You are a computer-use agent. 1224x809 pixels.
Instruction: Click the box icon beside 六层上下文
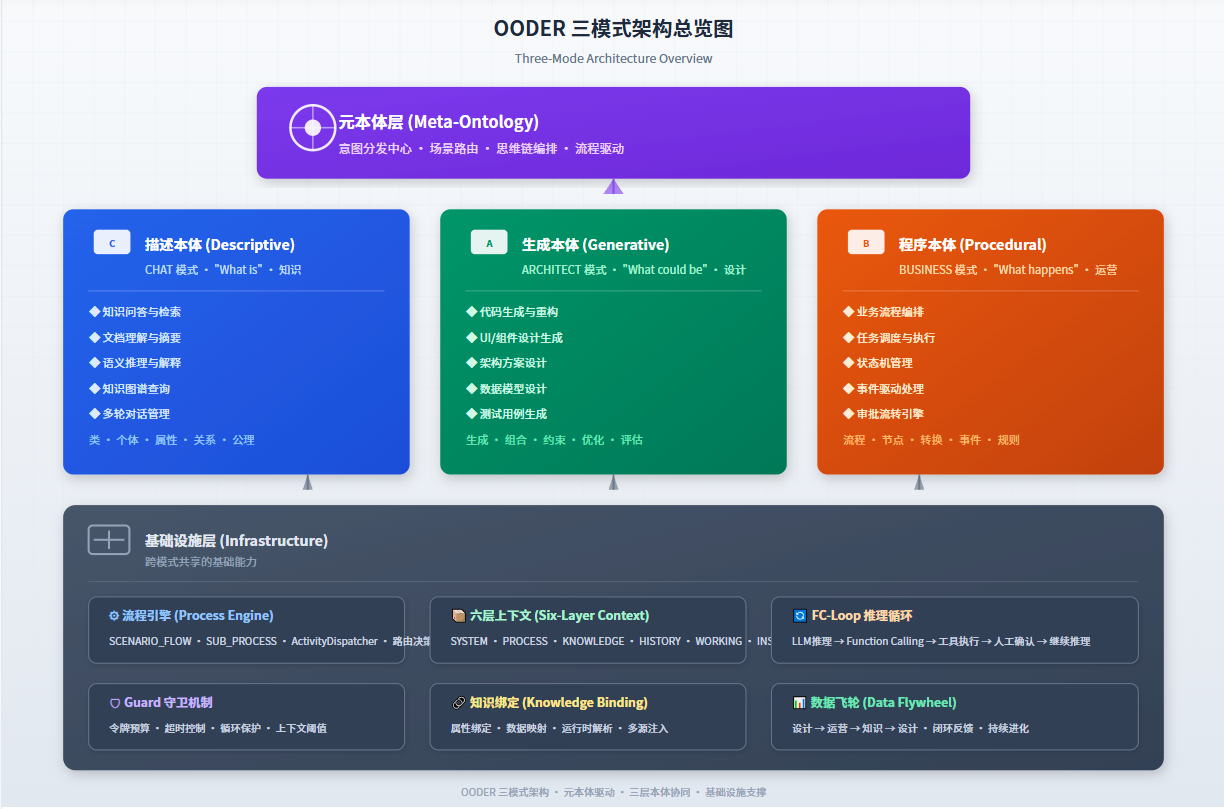point(458,616)
